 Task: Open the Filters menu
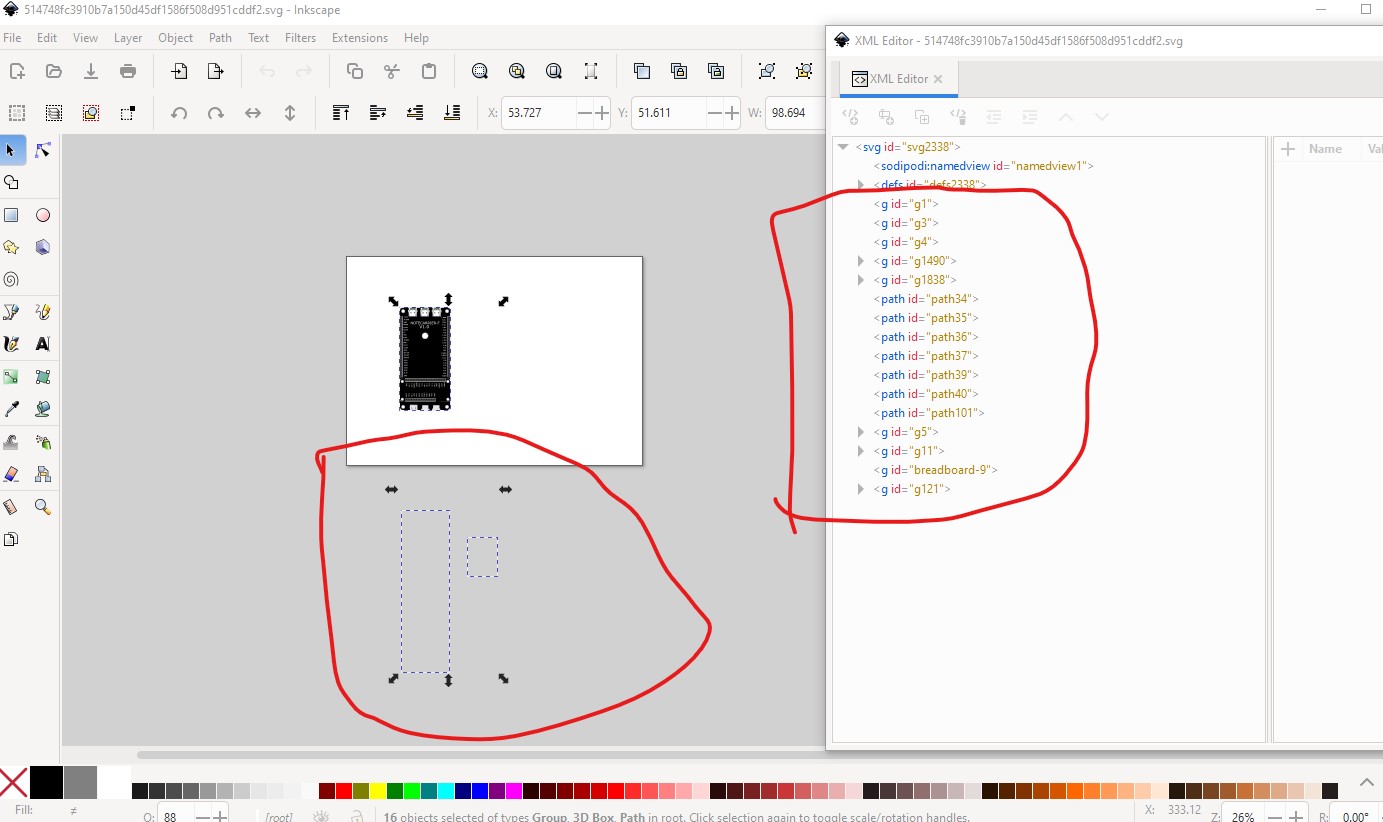tap(300, 38)
